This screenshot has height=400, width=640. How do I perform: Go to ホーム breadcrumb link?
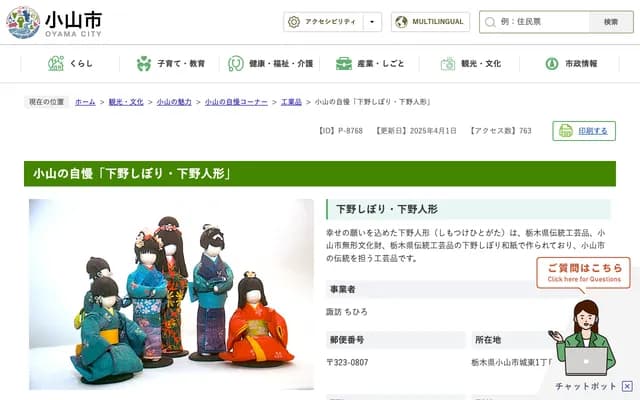[85, 102]
